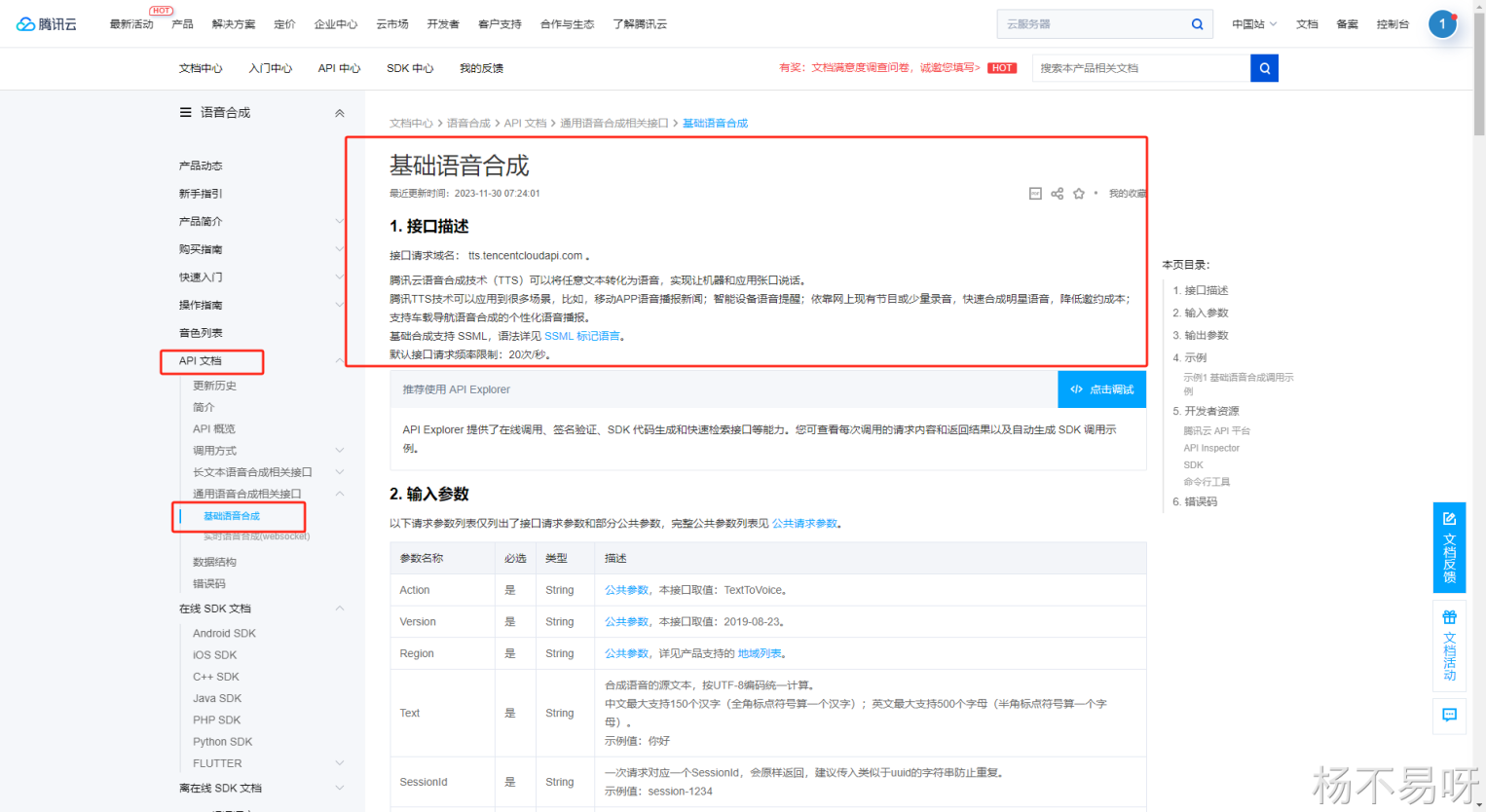The height and width of the screenshot is (812, 1486).
Task: Open the 文档反馈 floating panel
Action: click(x=1449, y=547)
